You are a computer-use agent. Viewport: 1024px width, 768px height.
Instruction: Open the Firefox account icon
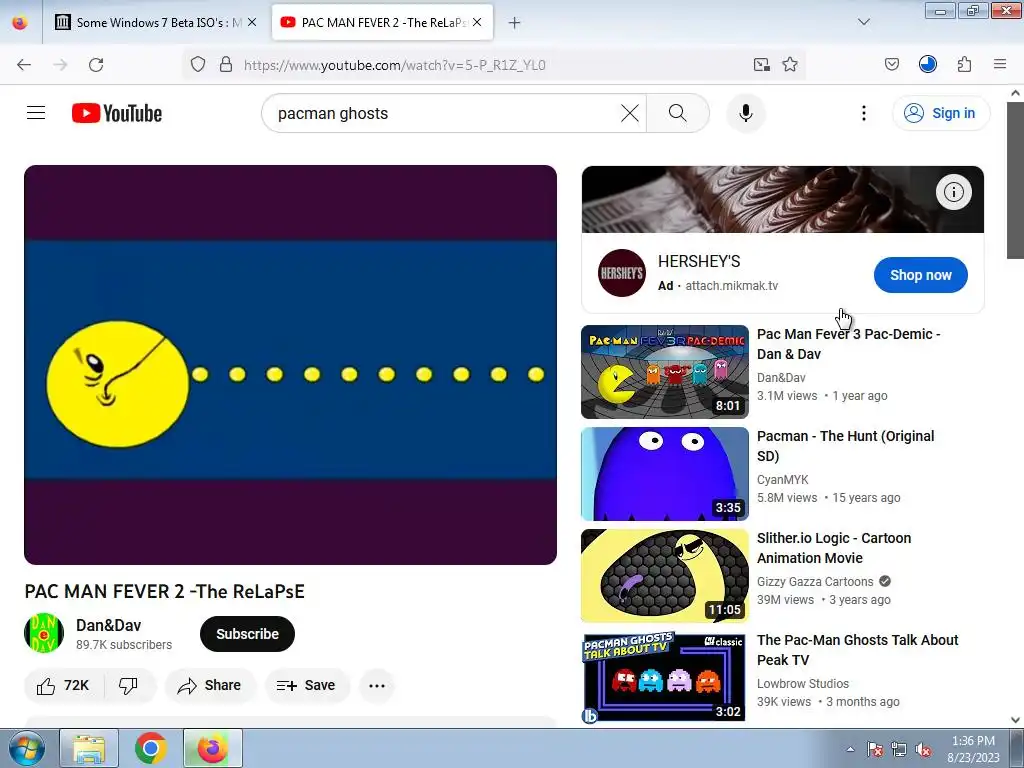point(927,65)
